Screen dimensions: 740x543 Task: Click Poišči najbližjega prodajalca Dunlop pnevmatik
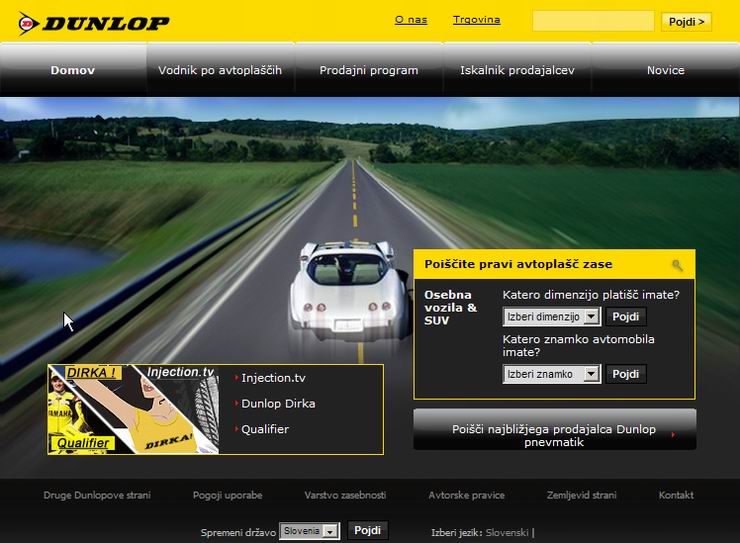[555, 430]
